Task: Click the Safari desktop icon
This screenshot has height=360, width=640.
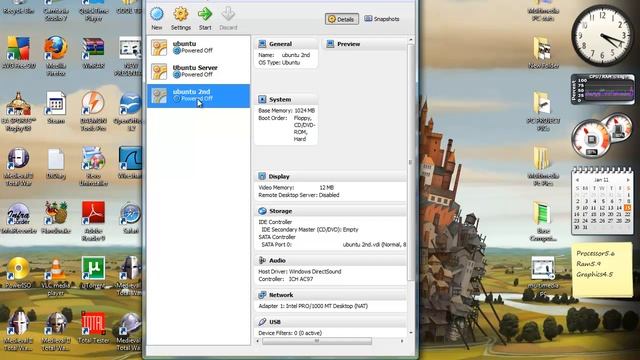Action: click(130, 218)
